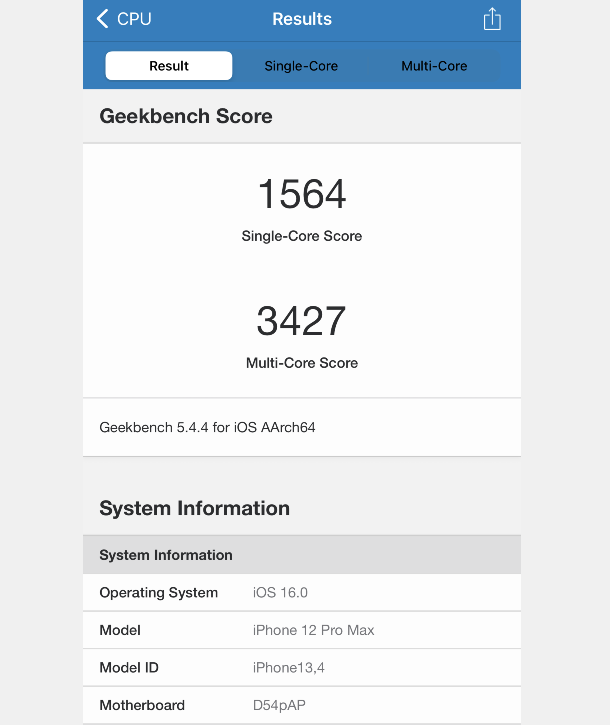Tap the share icon in the header

pyautogui.click(x=492, y=19)
